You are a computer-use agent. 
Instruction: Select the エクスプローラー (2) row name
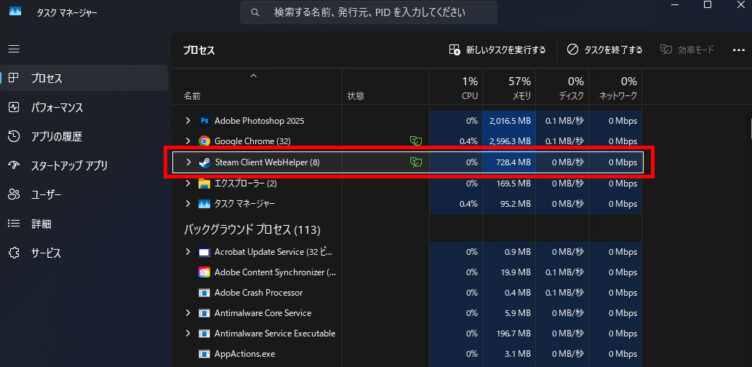247,183
